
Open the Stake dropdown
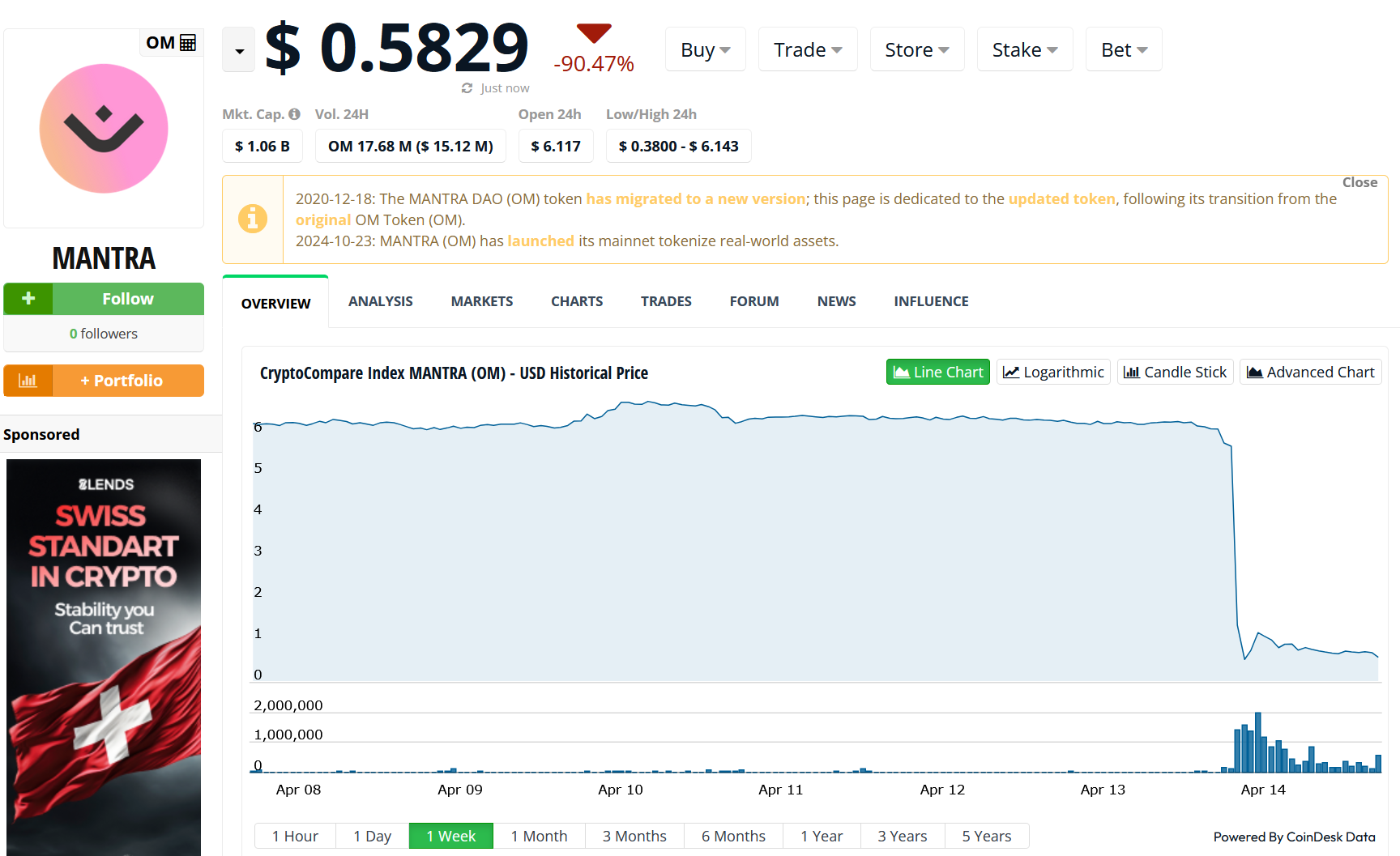tap(1024, 49)
